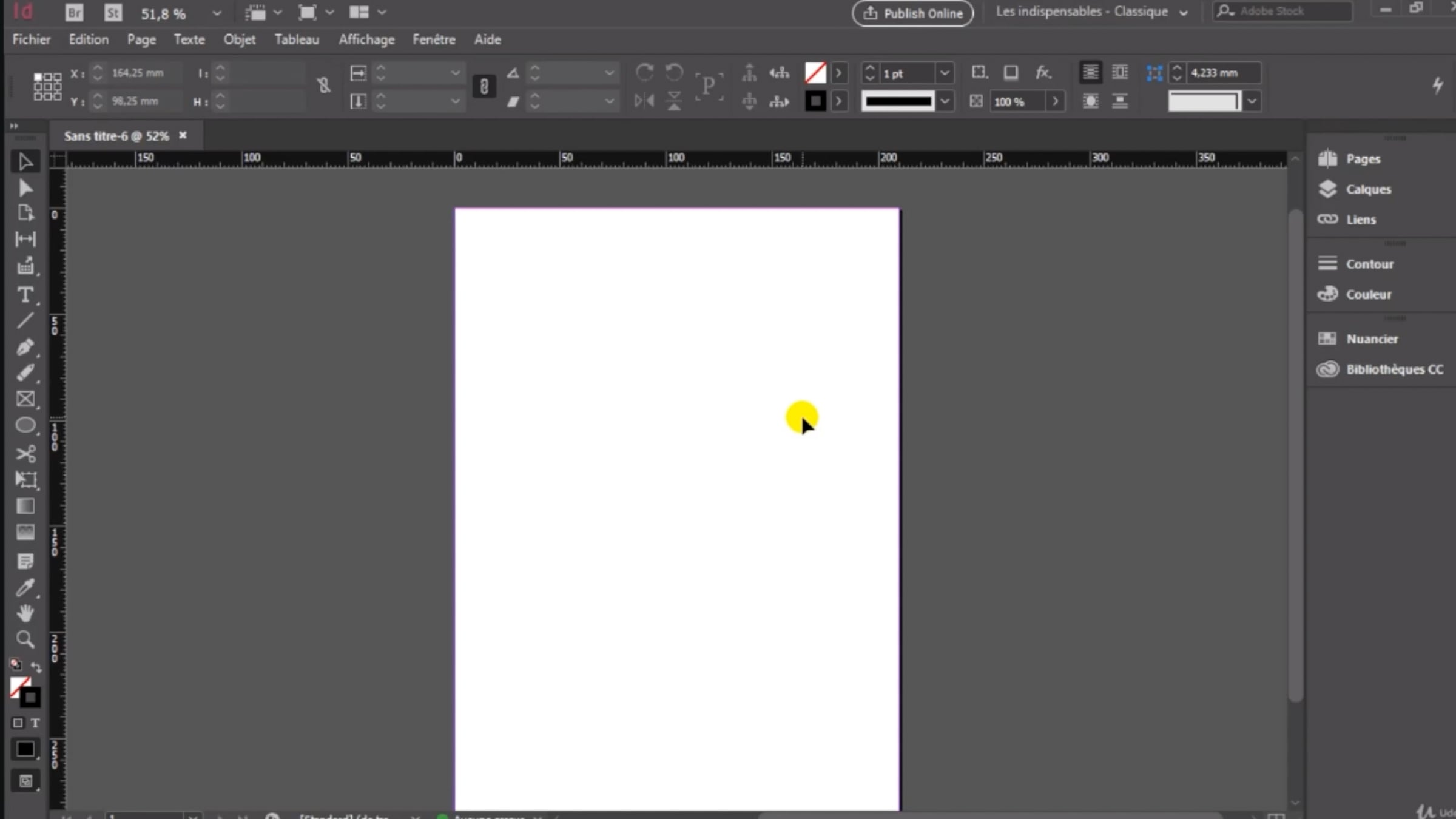
Task: Select the Note tool
Action: (x=25, y=561)
